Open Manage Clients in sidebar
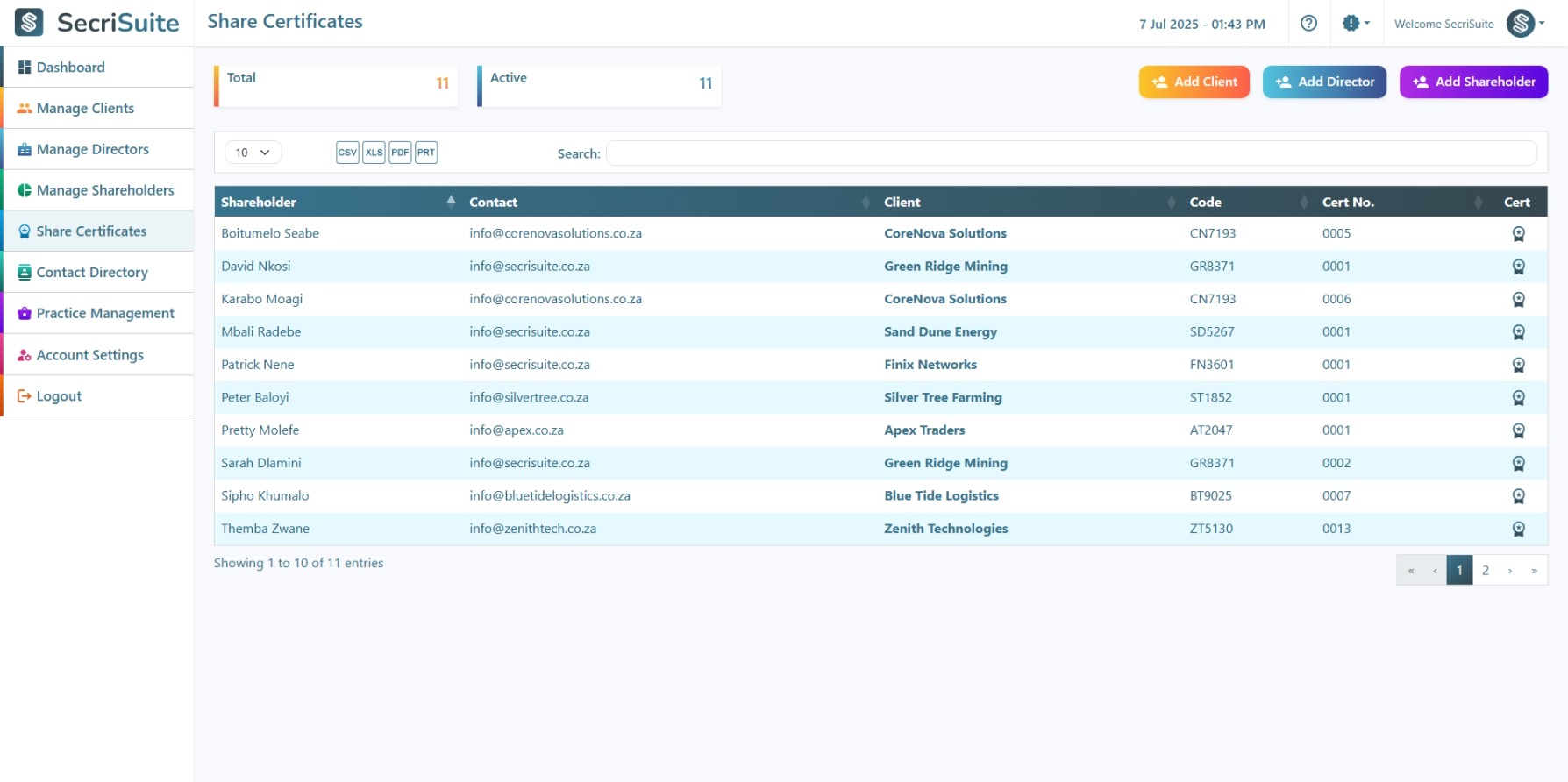This screenshot has width=1568, height=782. 97,109
